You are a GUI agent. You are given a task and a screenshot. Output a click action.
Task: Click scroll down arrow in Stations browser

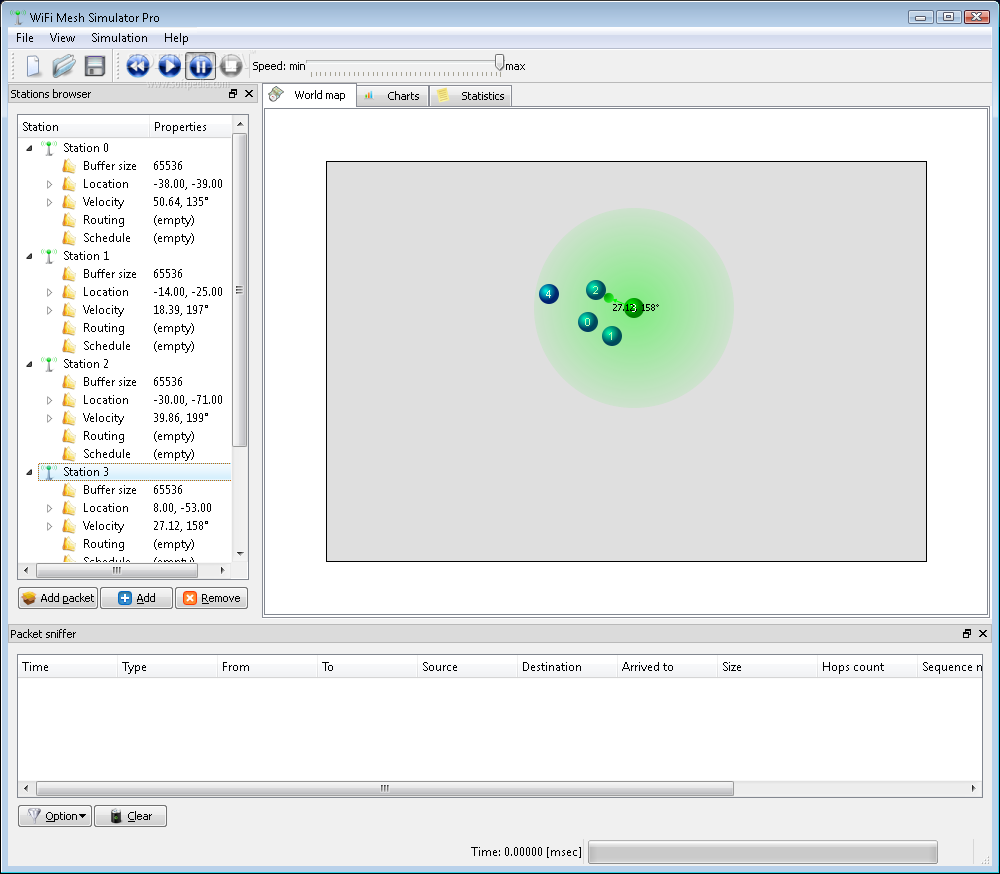pos(240,554)
